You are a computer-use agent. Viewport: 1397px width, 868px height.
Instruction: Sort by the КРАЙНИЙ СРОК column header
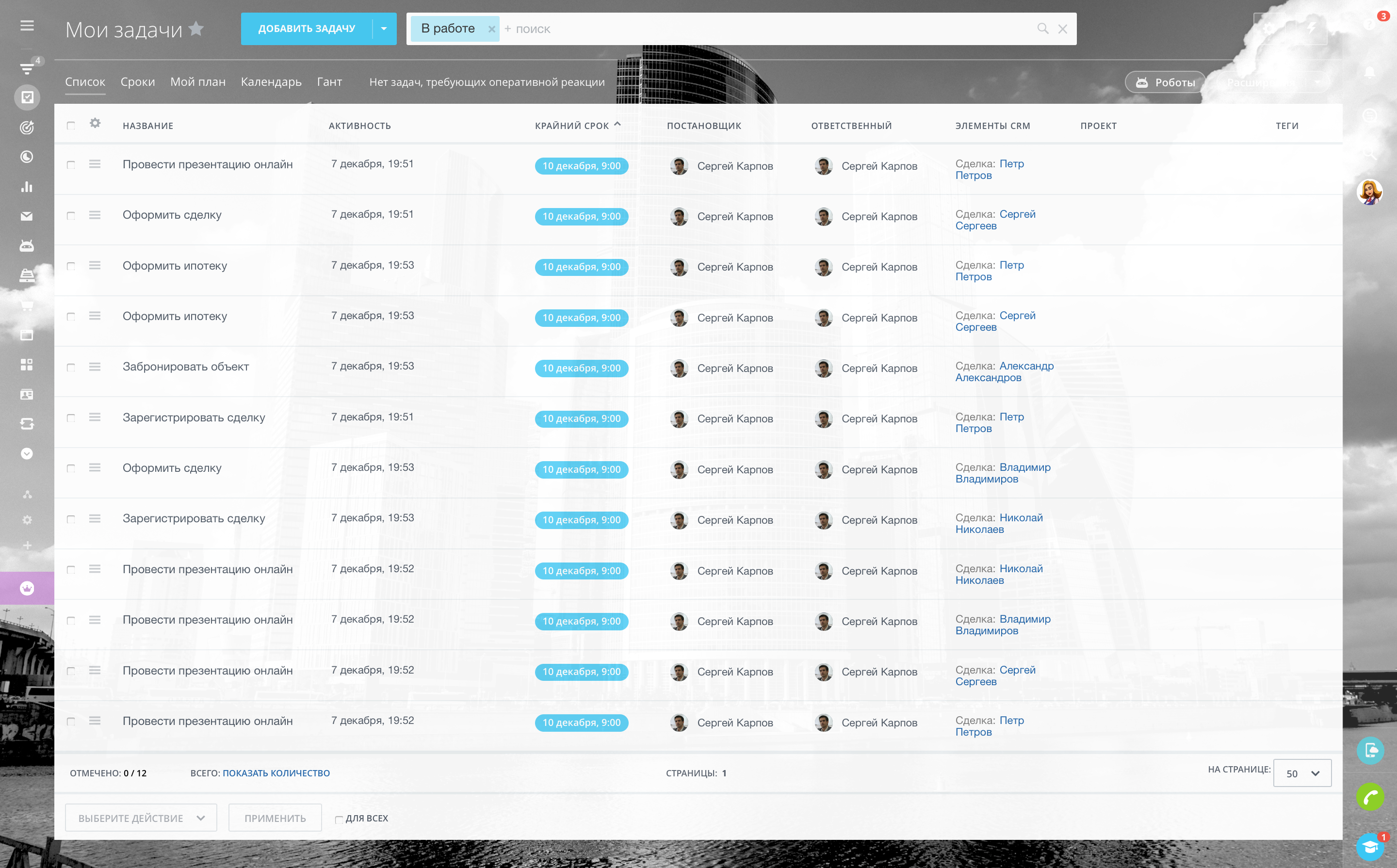572,126
